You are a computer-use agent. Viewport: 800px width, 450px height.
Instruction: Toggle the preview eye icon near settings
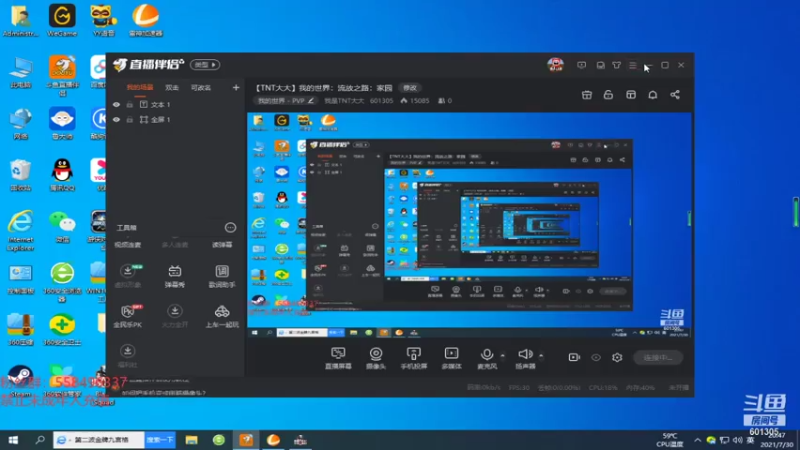click(x=596, y=357)
